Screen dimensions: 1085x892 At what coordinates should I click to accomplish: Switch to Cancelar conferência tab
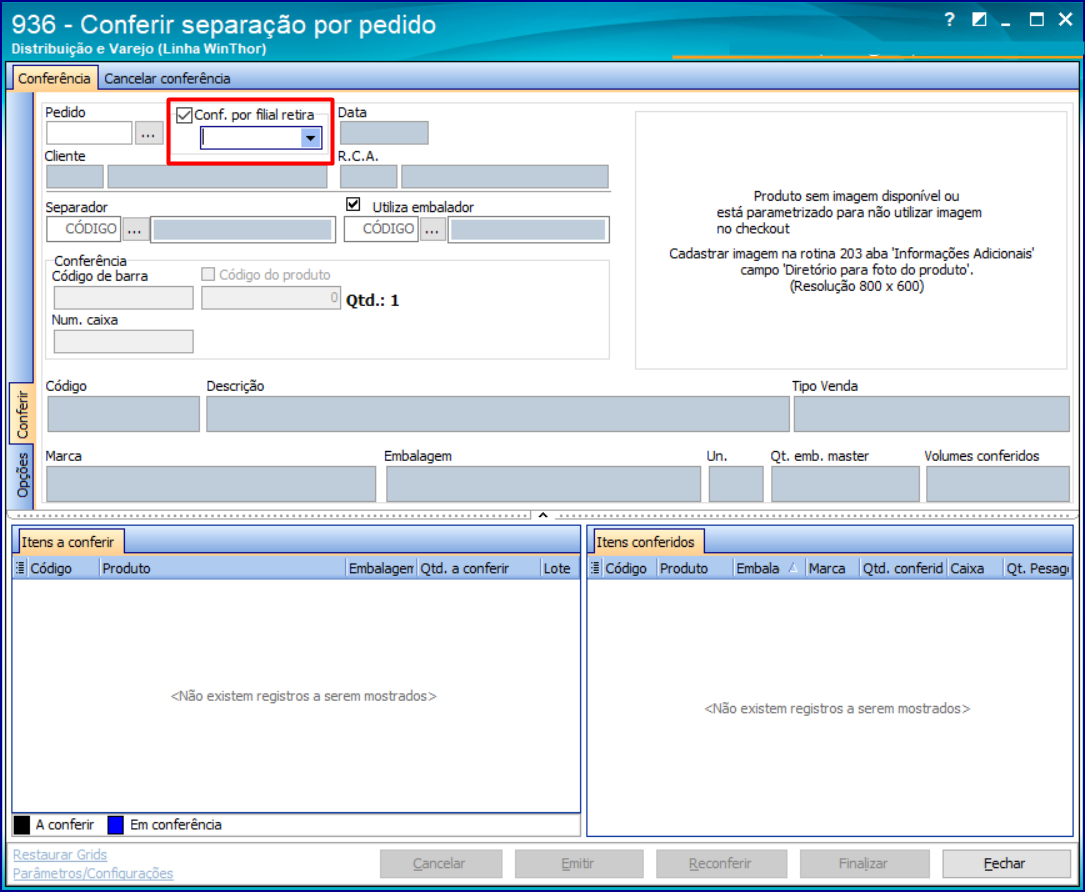click(167, 78)
